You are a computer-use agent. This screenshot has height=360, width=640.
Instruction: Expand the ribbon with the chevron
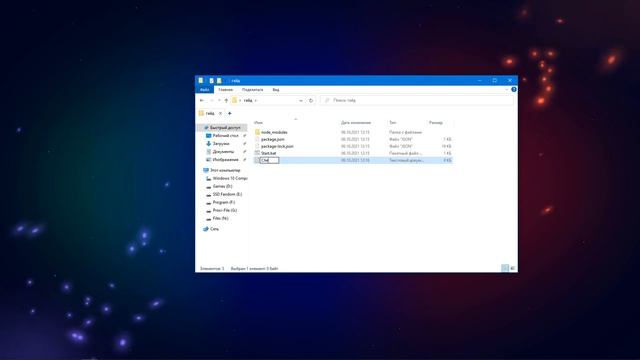click(x=507, y=89)
